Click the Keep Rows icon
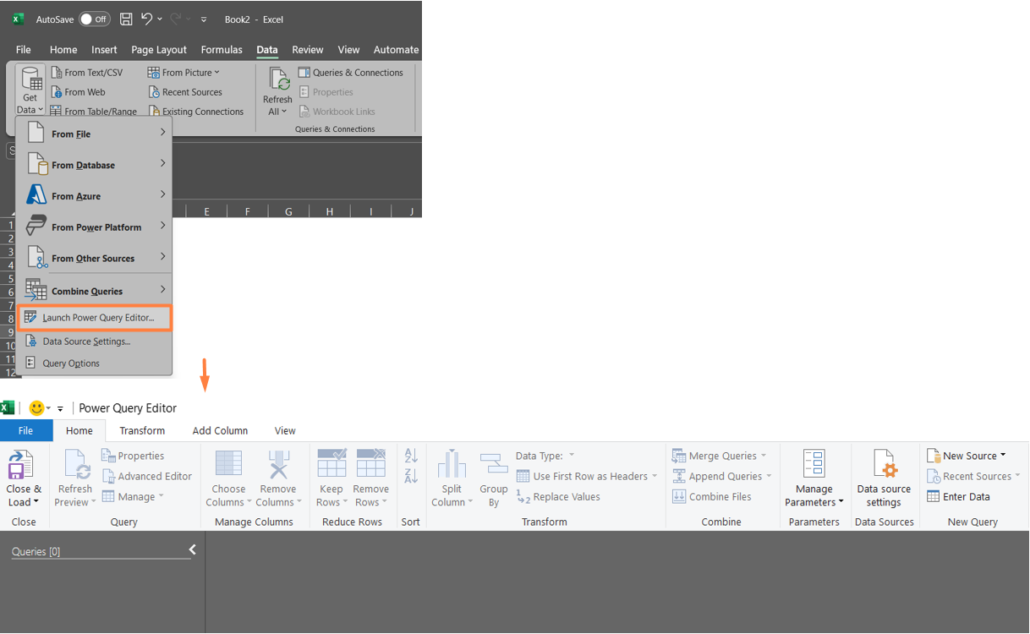The width and height of the screenshot is (1030, 634). click(x=331, y=465)
